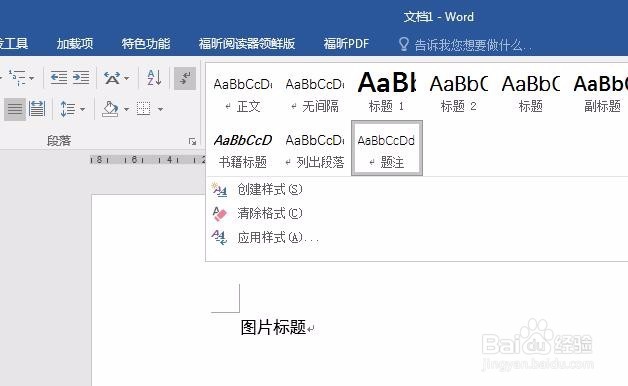Click the line spacing icon
The image size is (628, 386).
[x=67, y=109]
